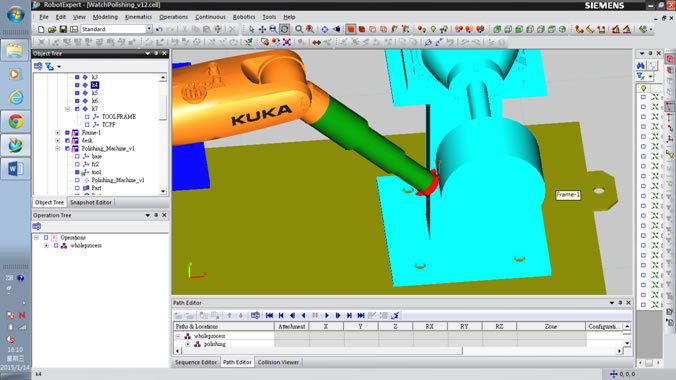Click the layout icon beside the save icon

point(74,29)
